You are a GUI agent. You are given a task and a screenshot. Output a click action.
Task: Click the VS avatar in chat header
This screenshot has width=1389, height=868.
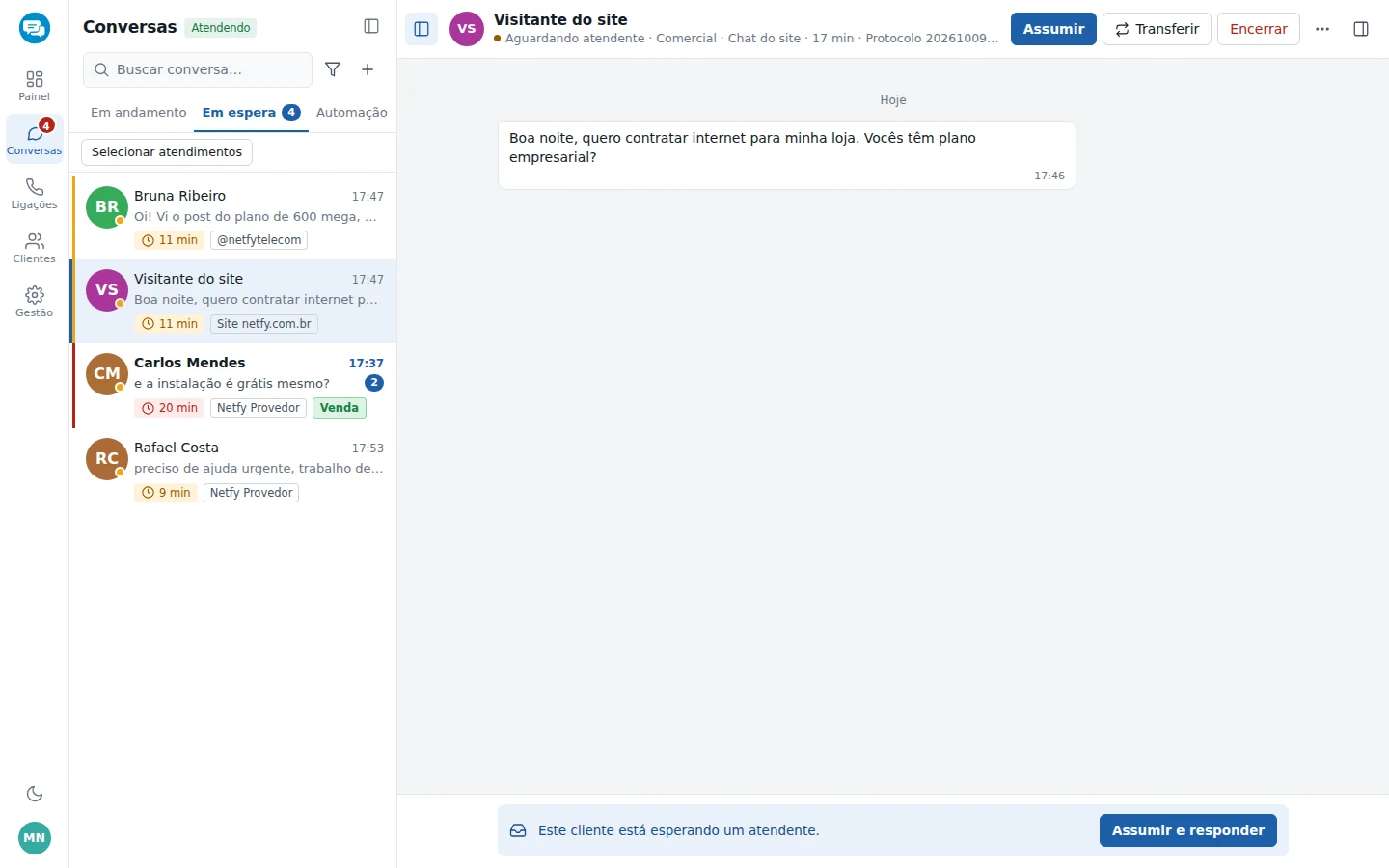pos(467,29)
